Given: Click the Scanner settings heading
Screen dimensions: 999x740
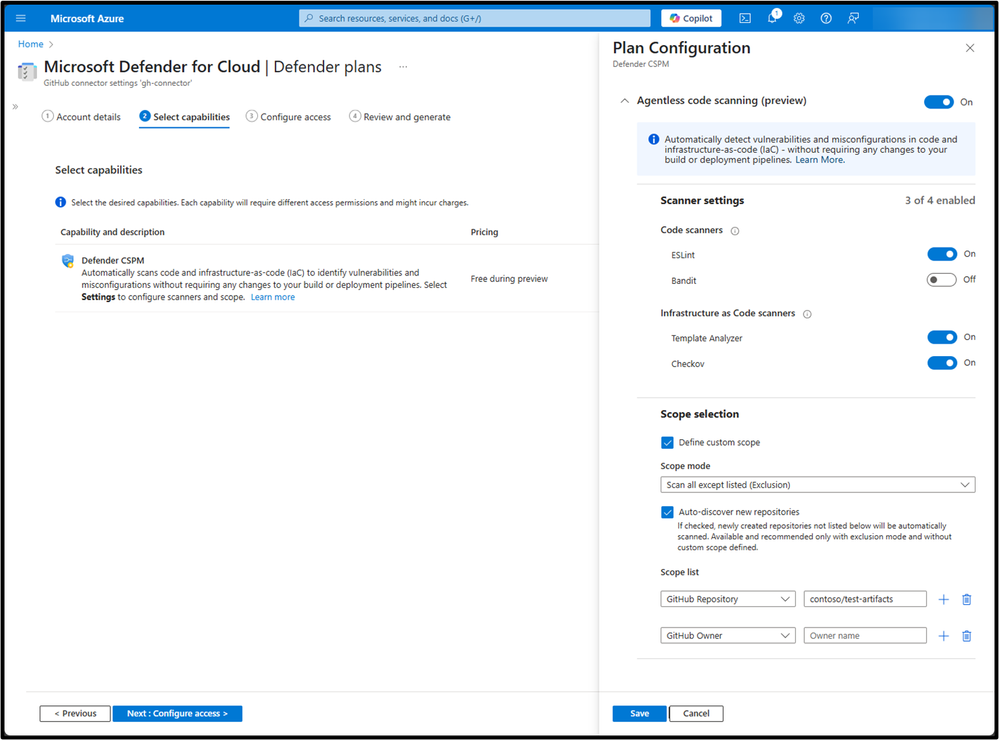Looking at the screenshot, I should click(702, 200).
